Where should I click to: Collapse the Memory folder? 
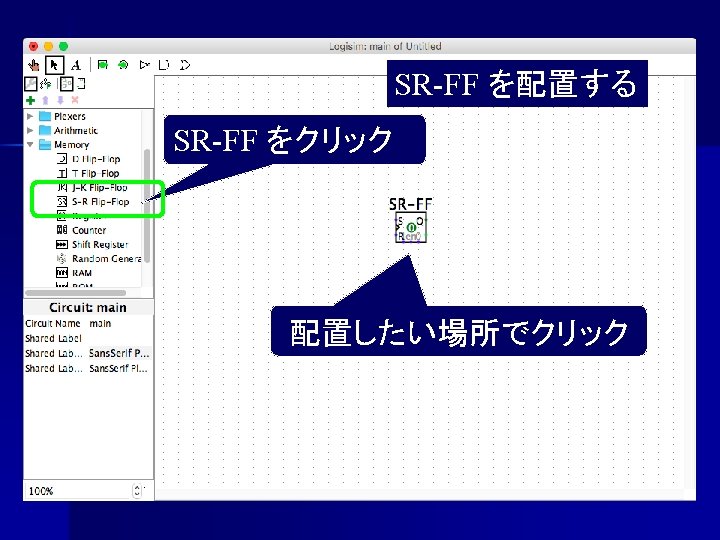coord(30,145)
